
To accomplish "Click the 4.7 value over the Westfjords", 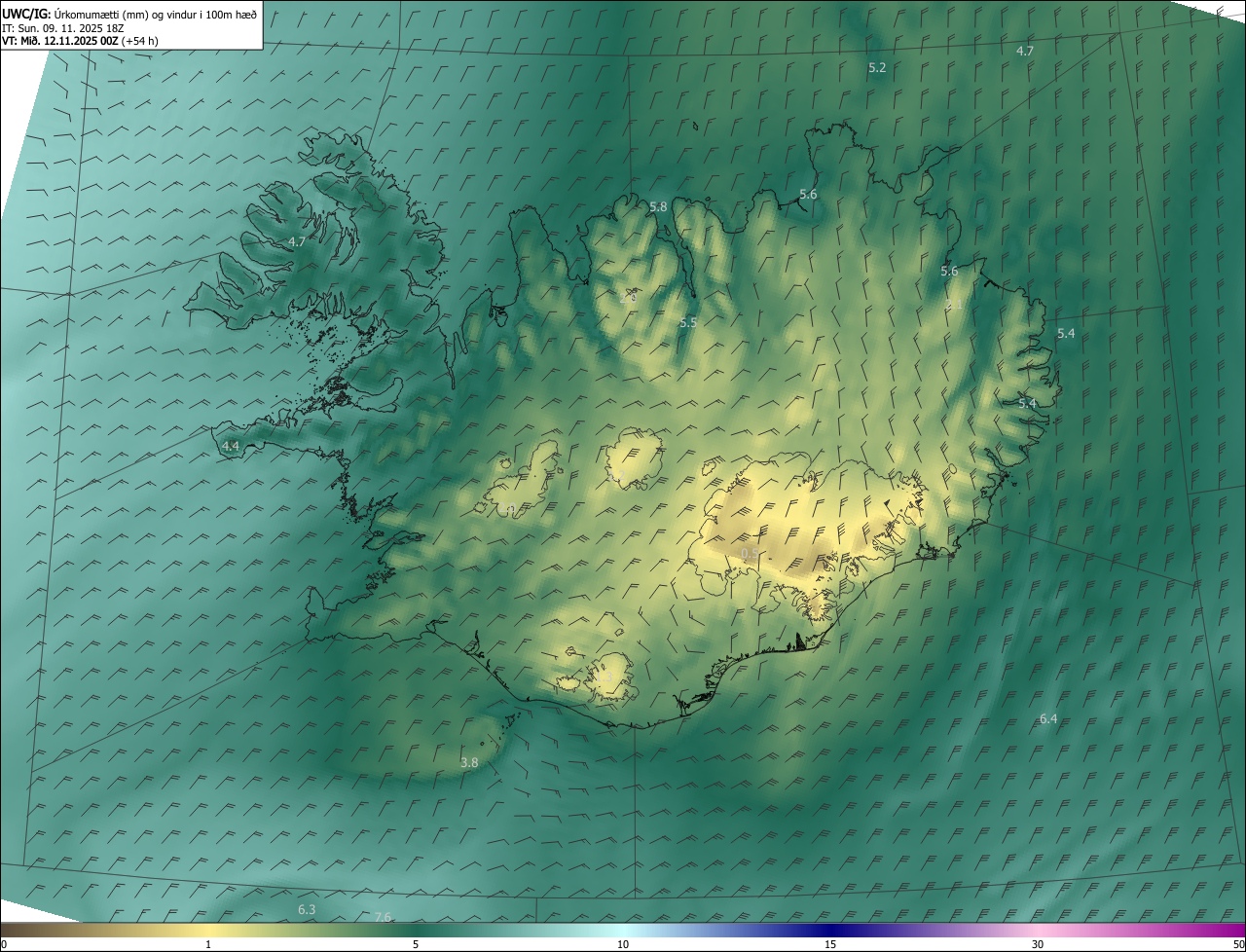I will coord(297,241).
